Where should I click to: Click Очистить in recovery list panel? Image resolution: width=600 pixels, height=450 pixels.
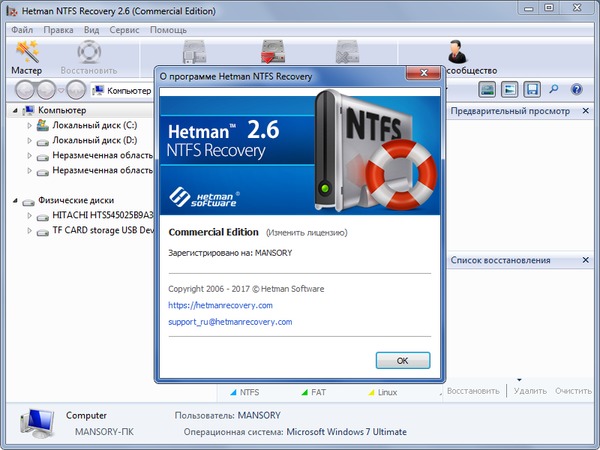(x=573, y=391)
